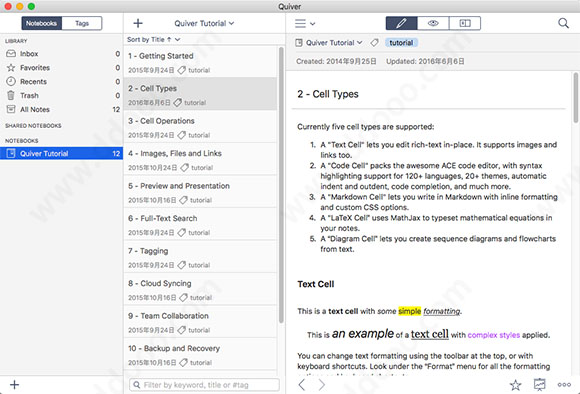Open Trash in the library
This screenshot has height=394, width=580.
pyautogui.click(x=61, y=95)
